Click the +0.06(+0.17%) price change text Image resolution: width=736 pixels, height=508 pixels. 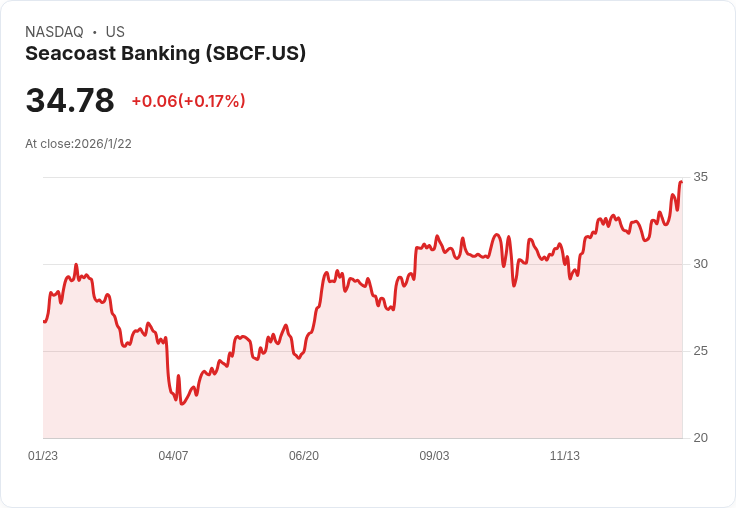[188, 101]
